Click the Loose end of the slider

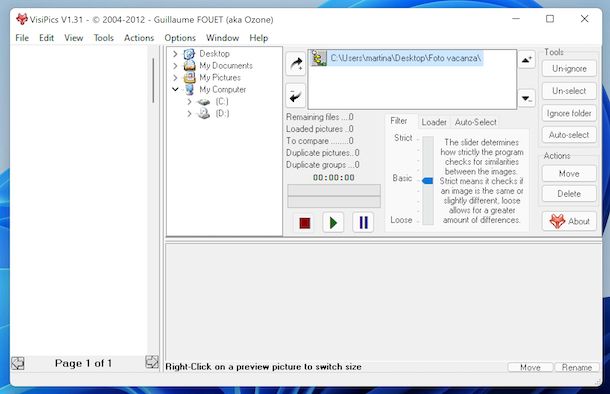[x=401, y=220]
